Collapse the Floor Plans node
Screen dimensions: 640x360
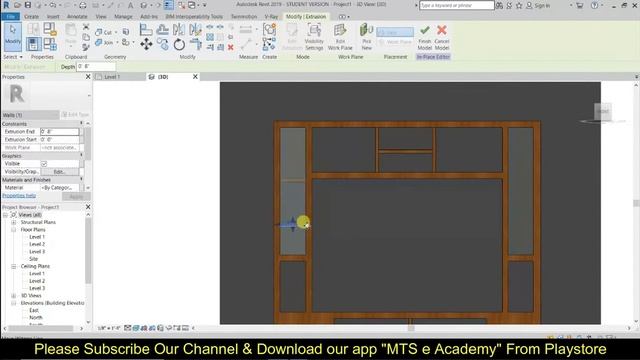point(13,230)
